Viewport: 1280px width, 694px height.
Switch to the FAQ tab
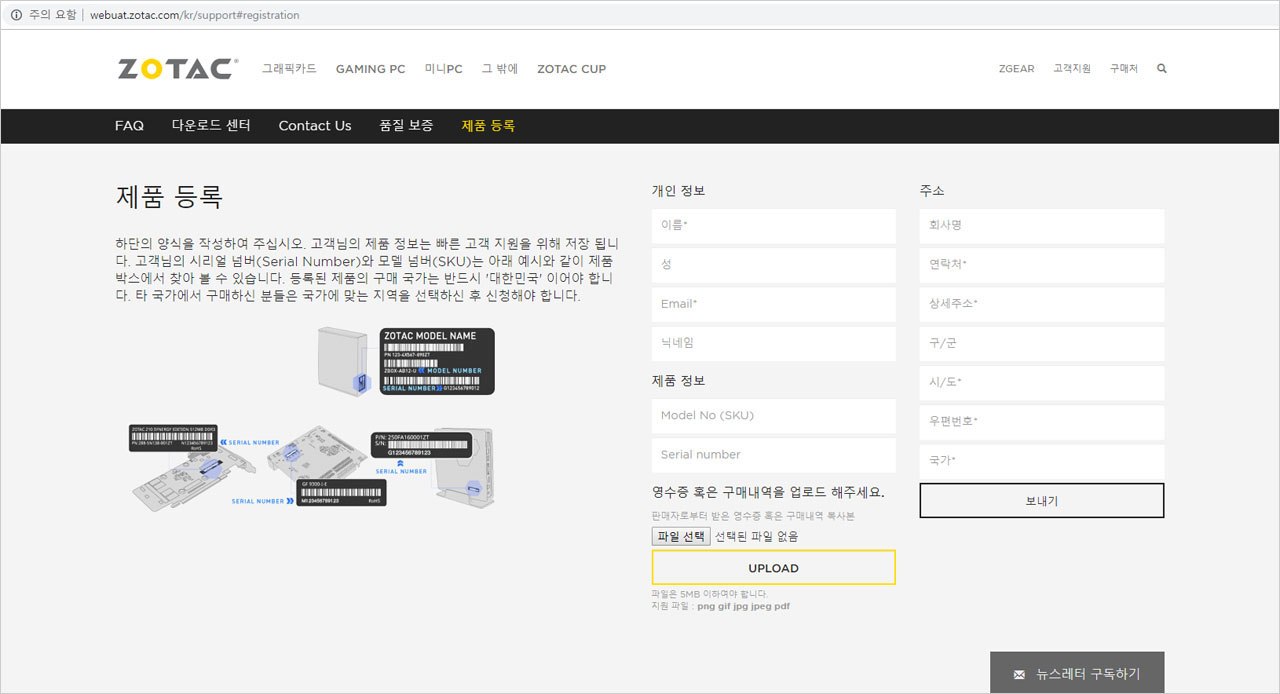[129, 126]
